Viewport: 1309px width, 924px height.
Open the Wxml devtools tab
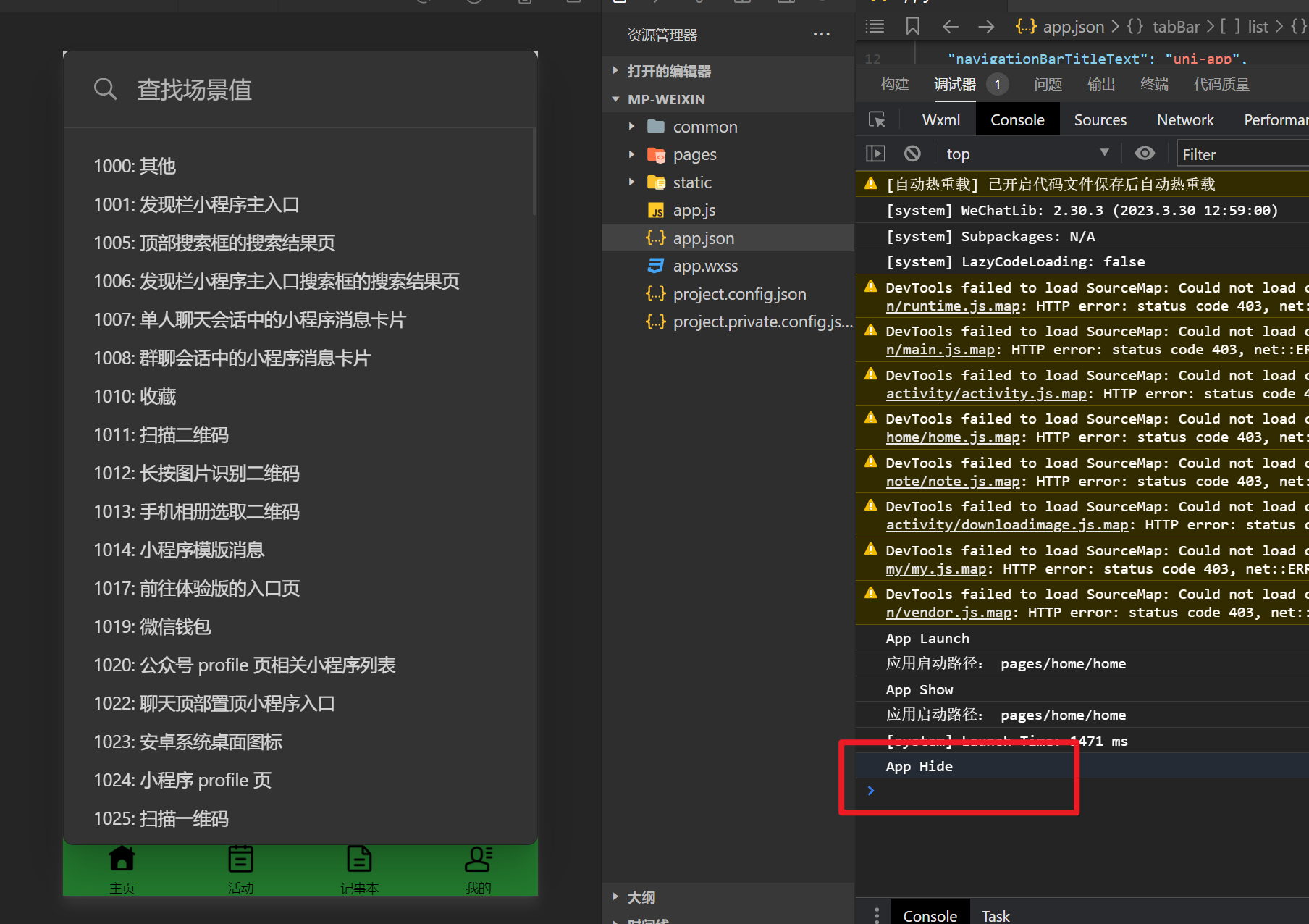(941, 119)
